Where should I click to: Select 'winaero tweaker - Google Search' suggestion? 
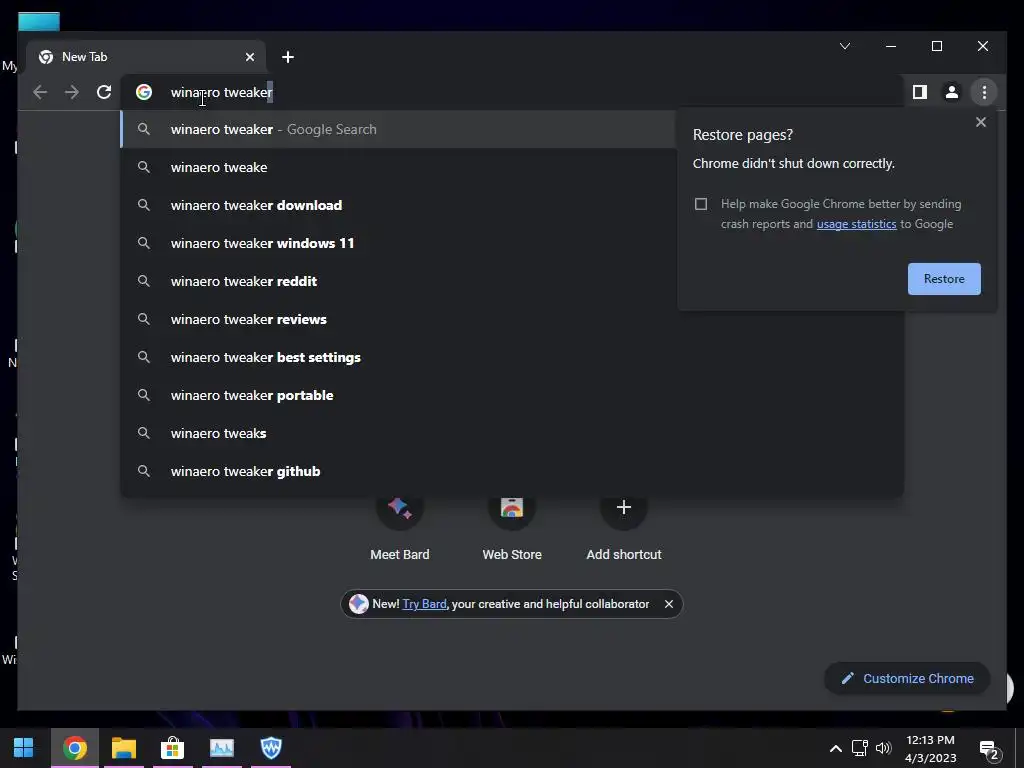tap(398, 129)
